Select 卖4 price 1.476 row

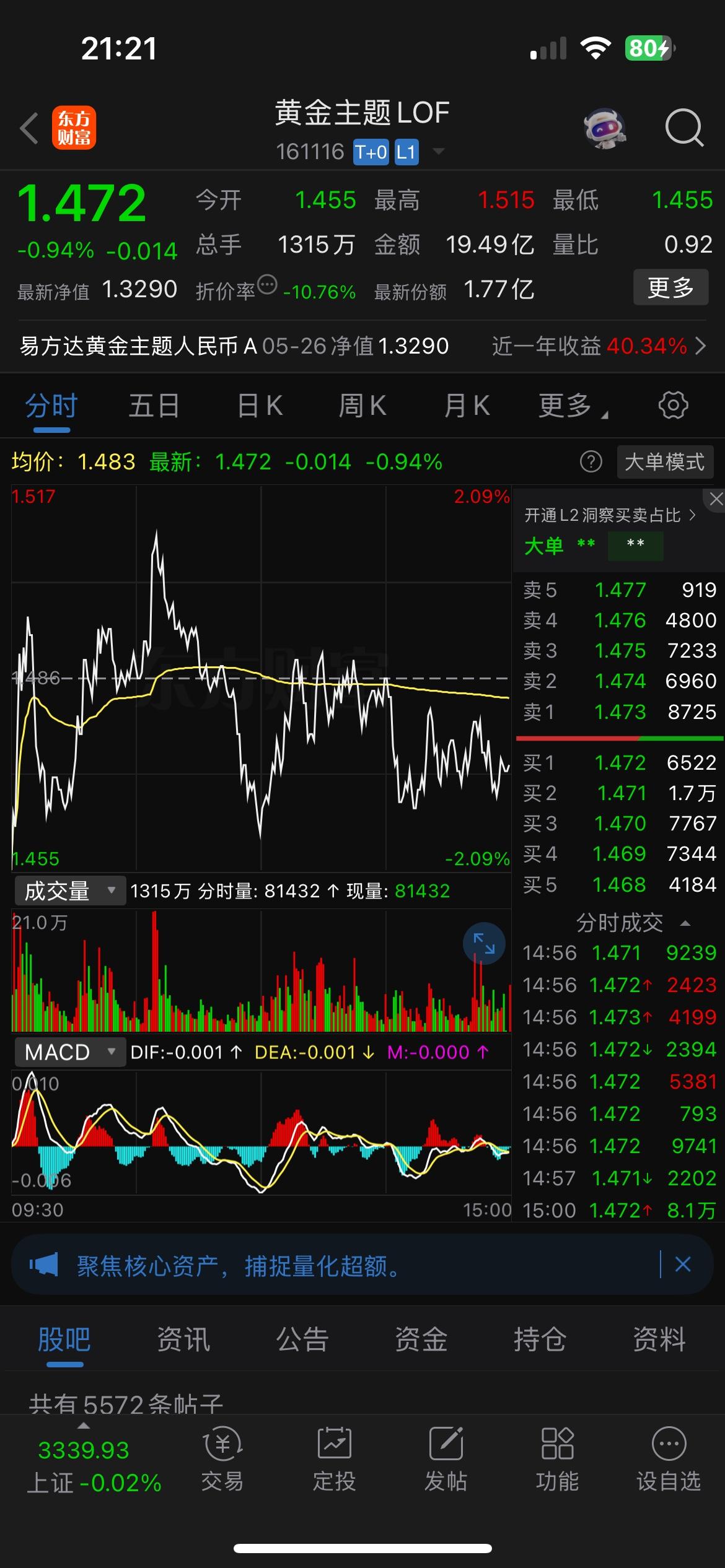(x=620, y=620)
